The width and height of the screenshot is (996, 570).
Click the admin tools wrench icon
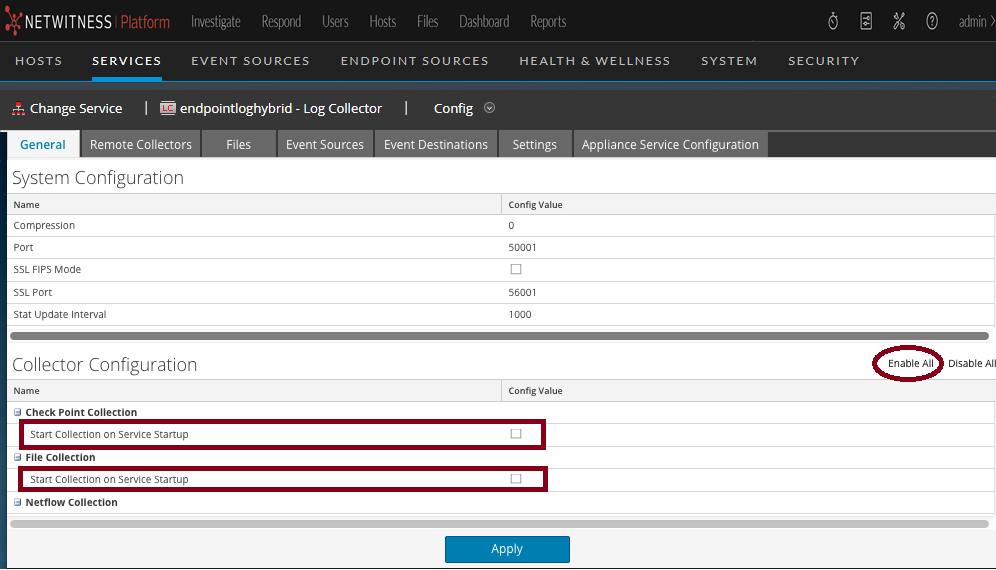[899, 21]
